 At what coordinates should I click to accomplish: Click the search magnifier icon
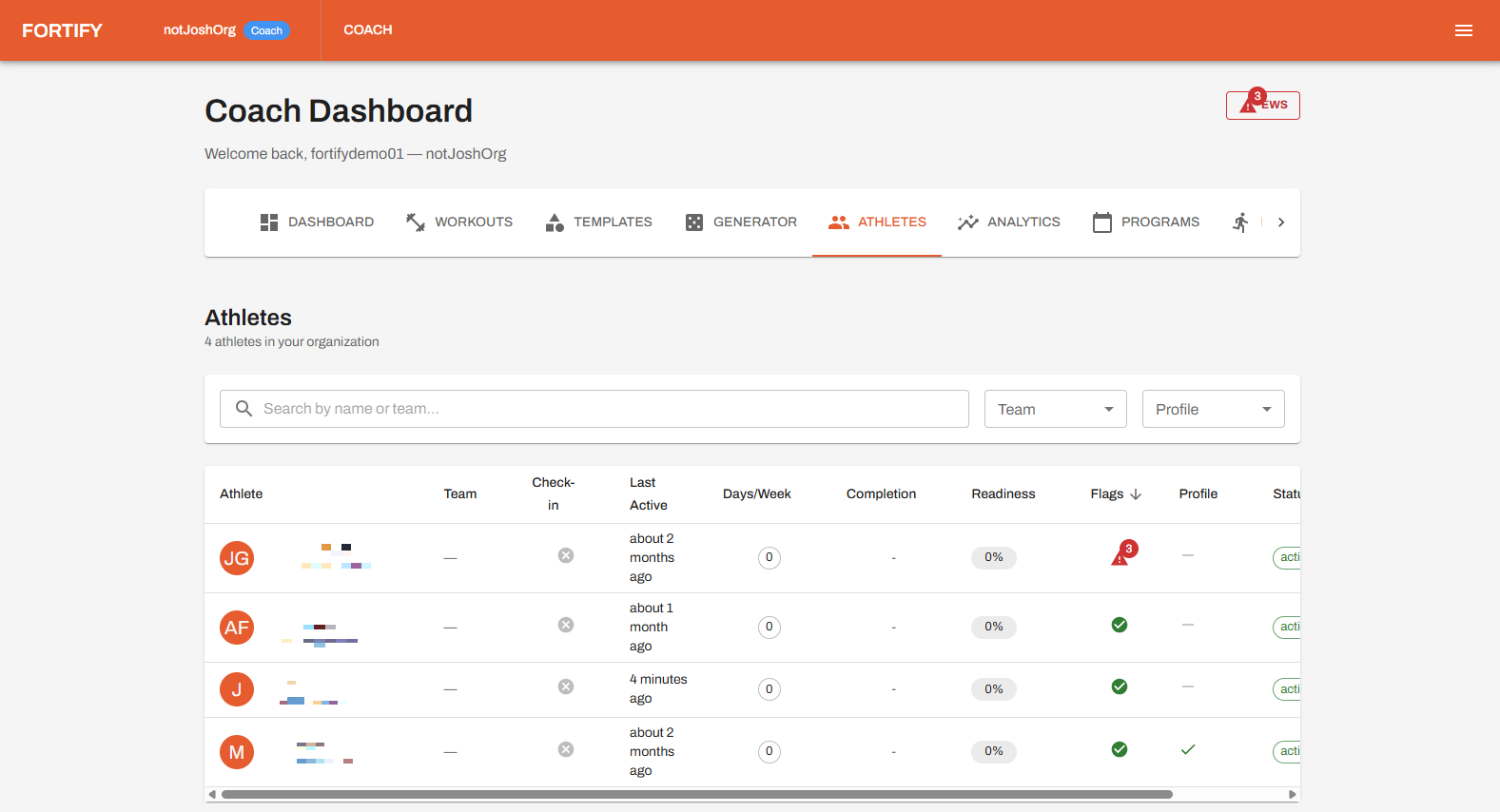pos(244,409)
